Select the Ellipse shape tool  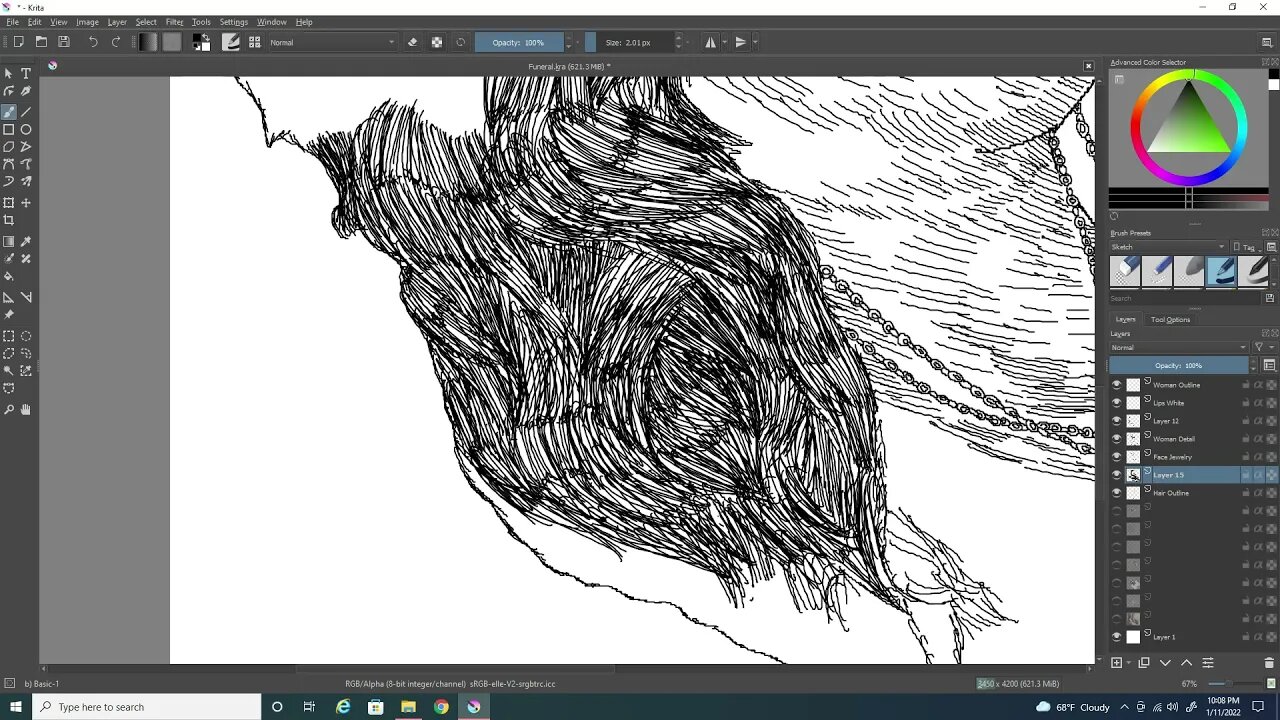click(x=26, y=129)
